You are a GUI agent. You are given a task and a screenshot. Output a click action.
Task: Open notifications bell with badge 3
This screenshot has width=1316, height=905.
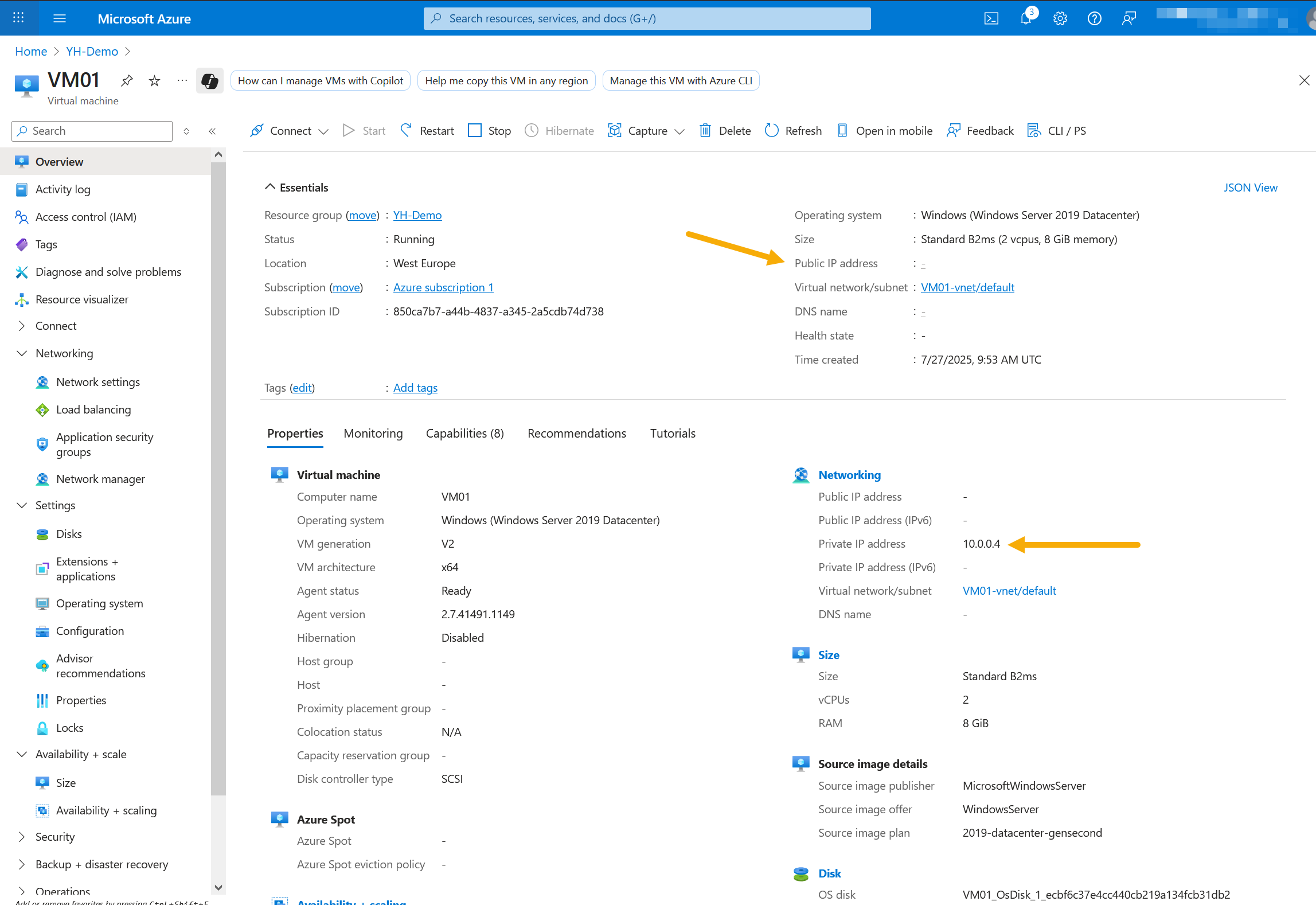(1026, 18)
